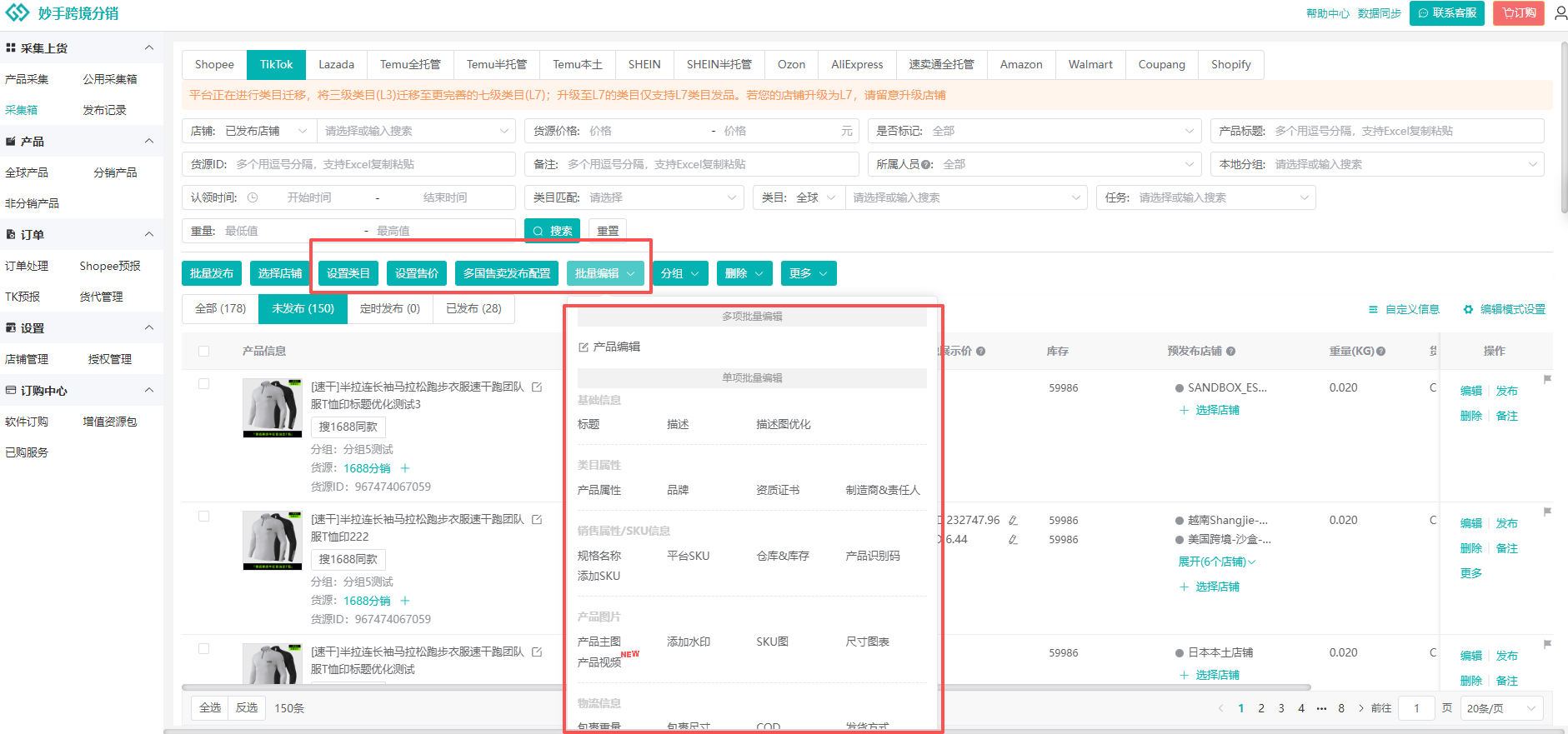Click the plus icon next to first 1688分销

[x=405, y=468]
